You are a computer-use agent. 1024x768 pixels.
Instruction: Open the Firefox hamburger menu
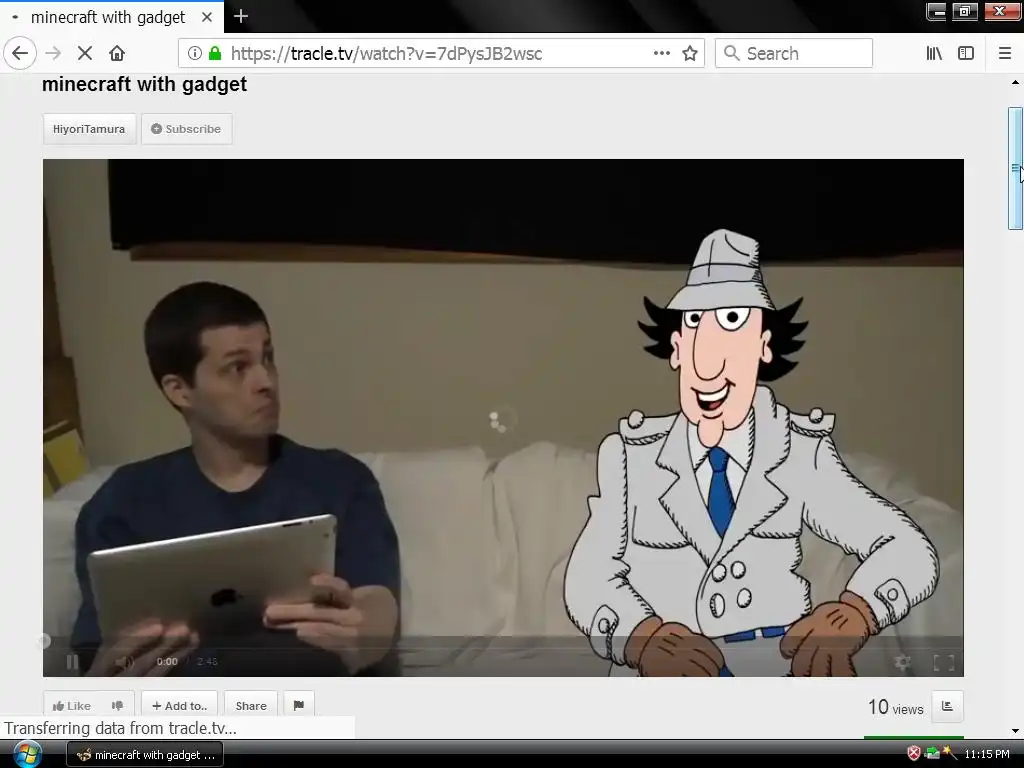1005,53
